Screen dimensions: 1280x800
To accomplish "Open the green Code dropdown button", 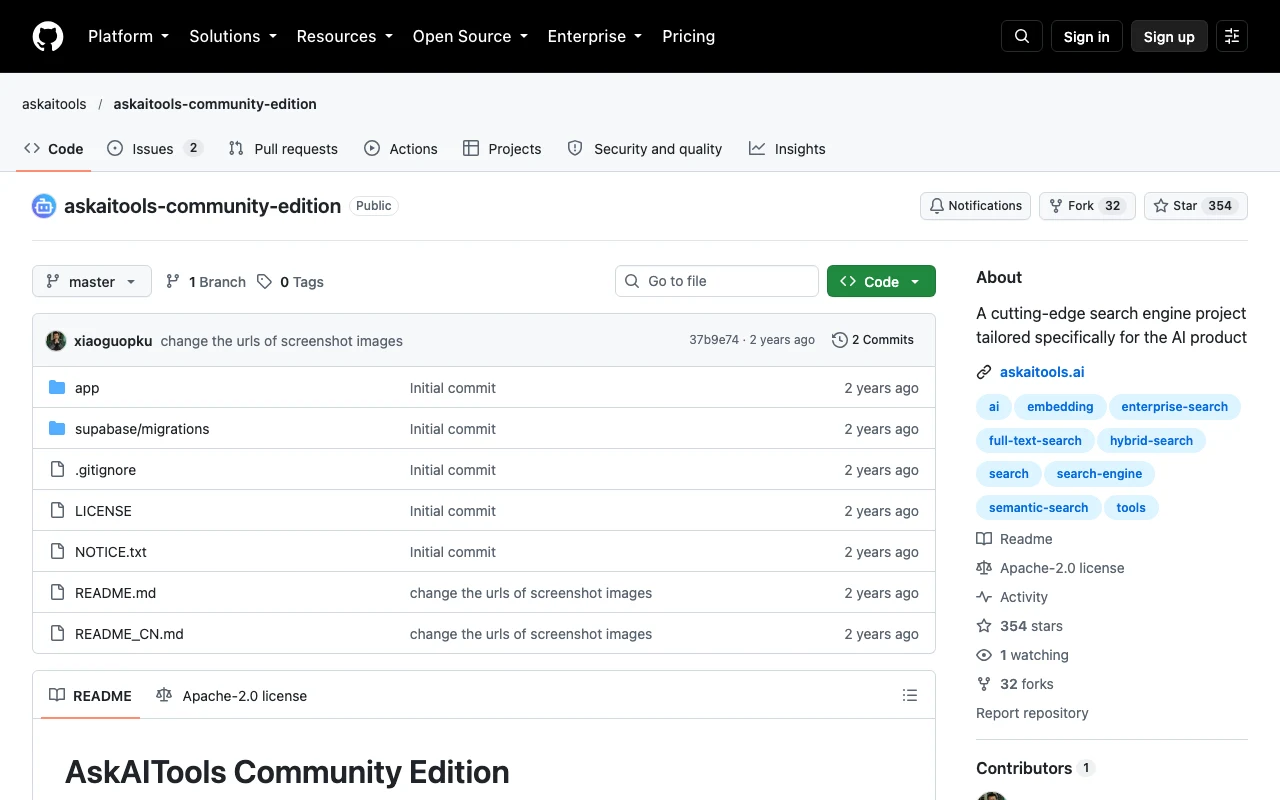I will pos(881,282).
